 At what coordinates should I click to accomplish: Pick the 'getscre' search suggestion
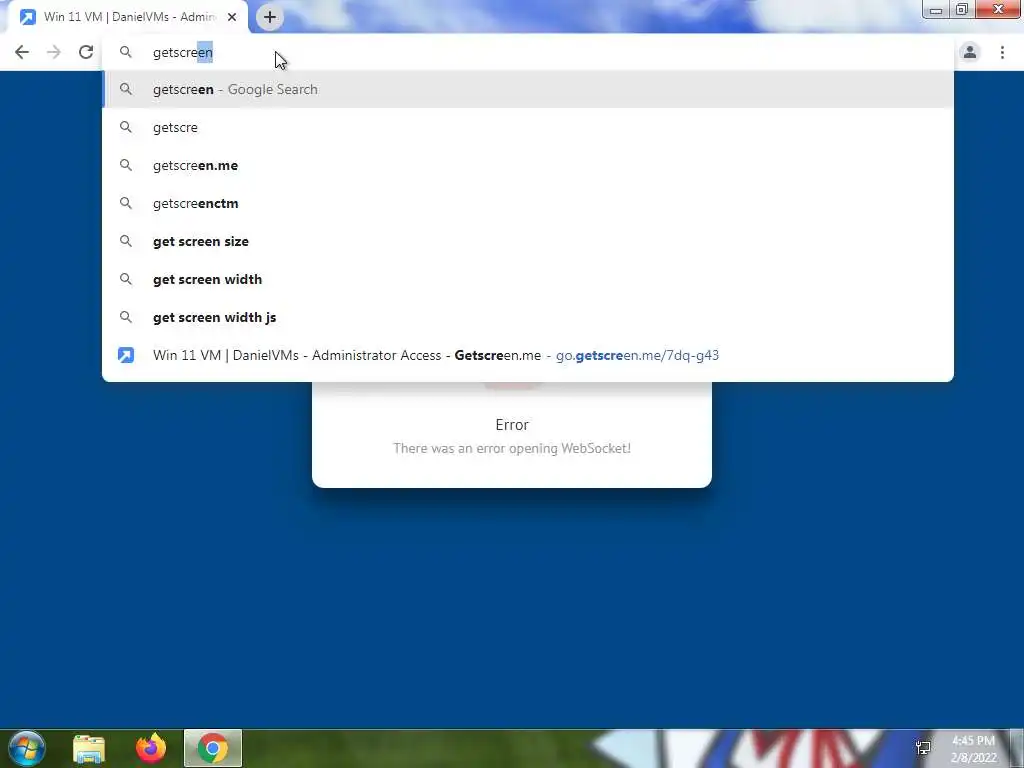tap(528, 127)
